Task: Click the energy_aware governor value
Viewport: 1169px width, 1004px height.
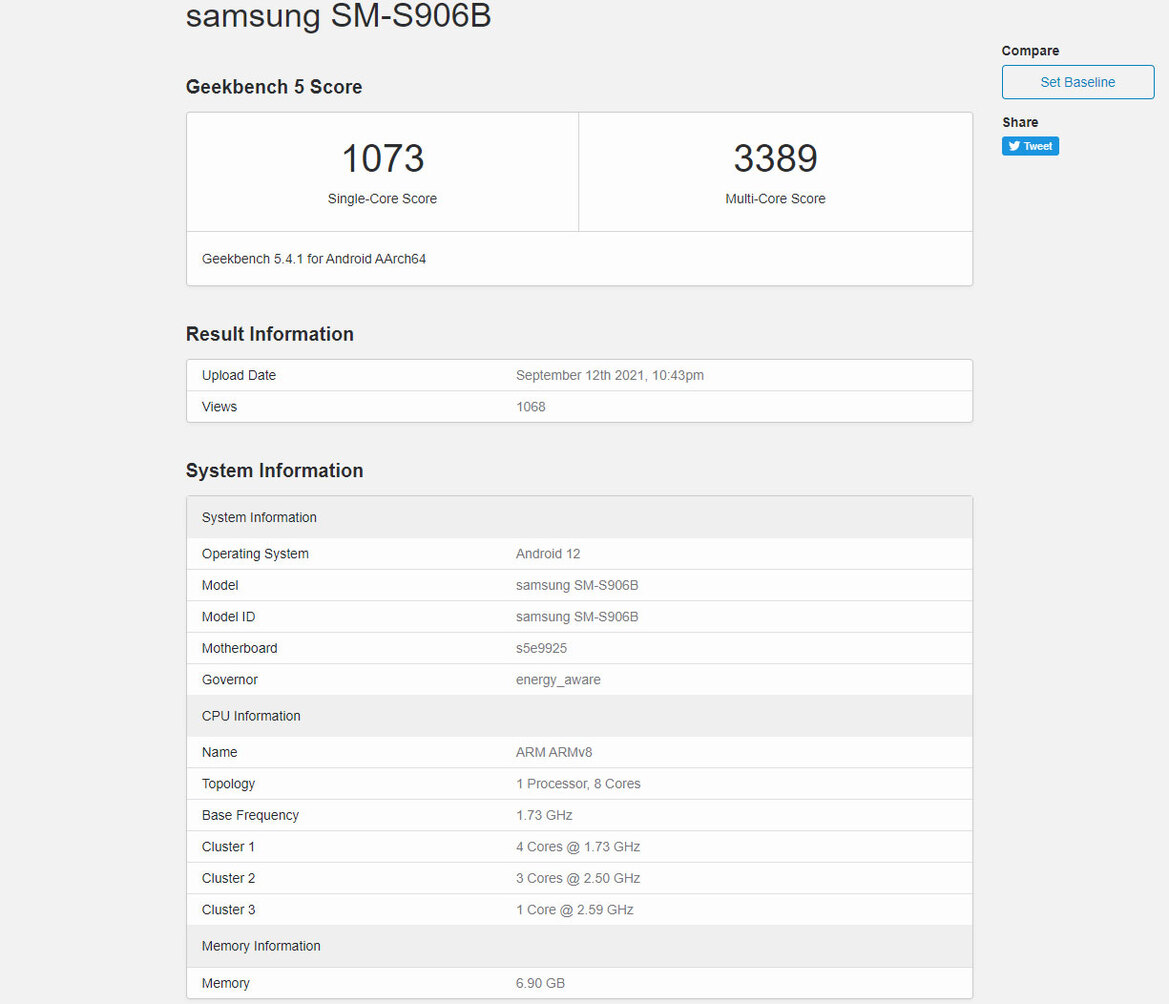Action: click(558, 680)
